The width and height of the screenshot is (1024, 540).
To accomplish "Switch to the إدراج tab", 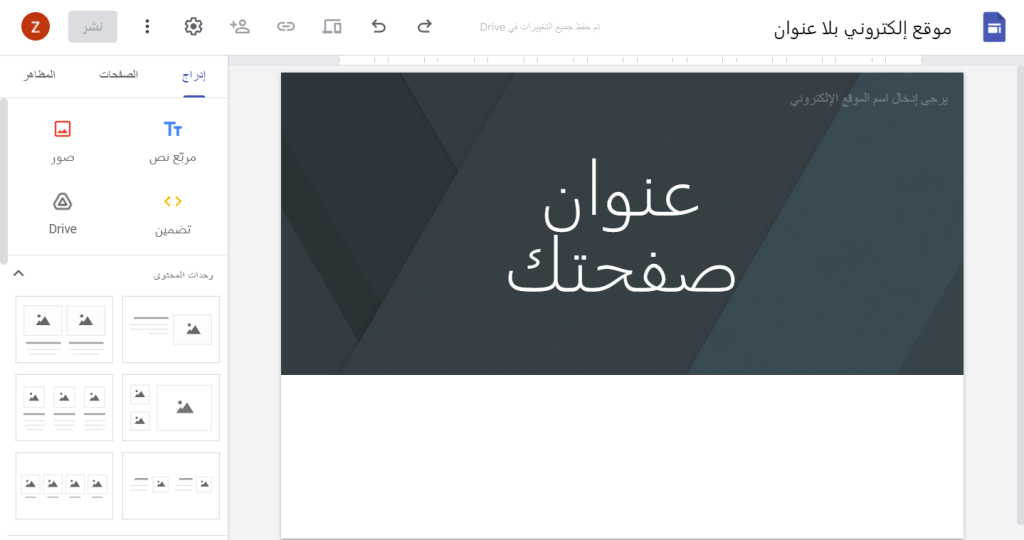I will (193, 76).
